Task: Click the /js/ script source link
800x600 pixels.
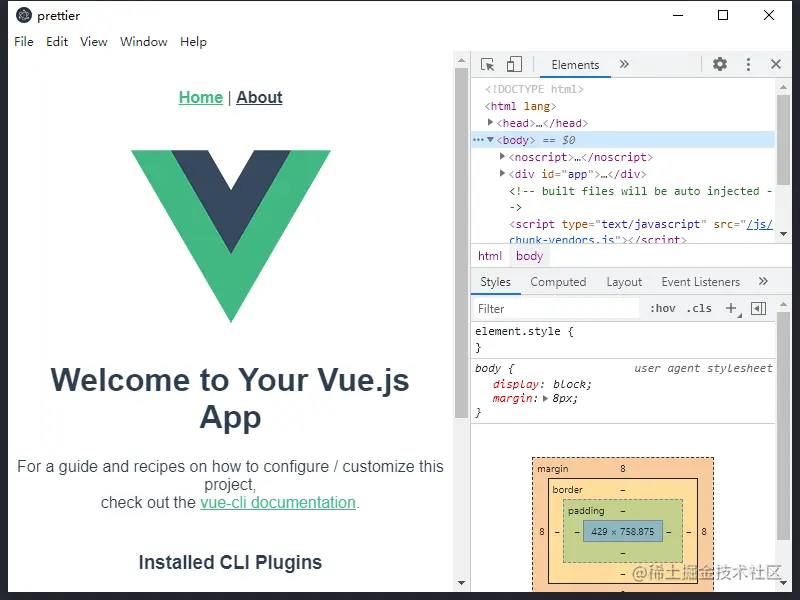Action: click(x=759, y=224)
